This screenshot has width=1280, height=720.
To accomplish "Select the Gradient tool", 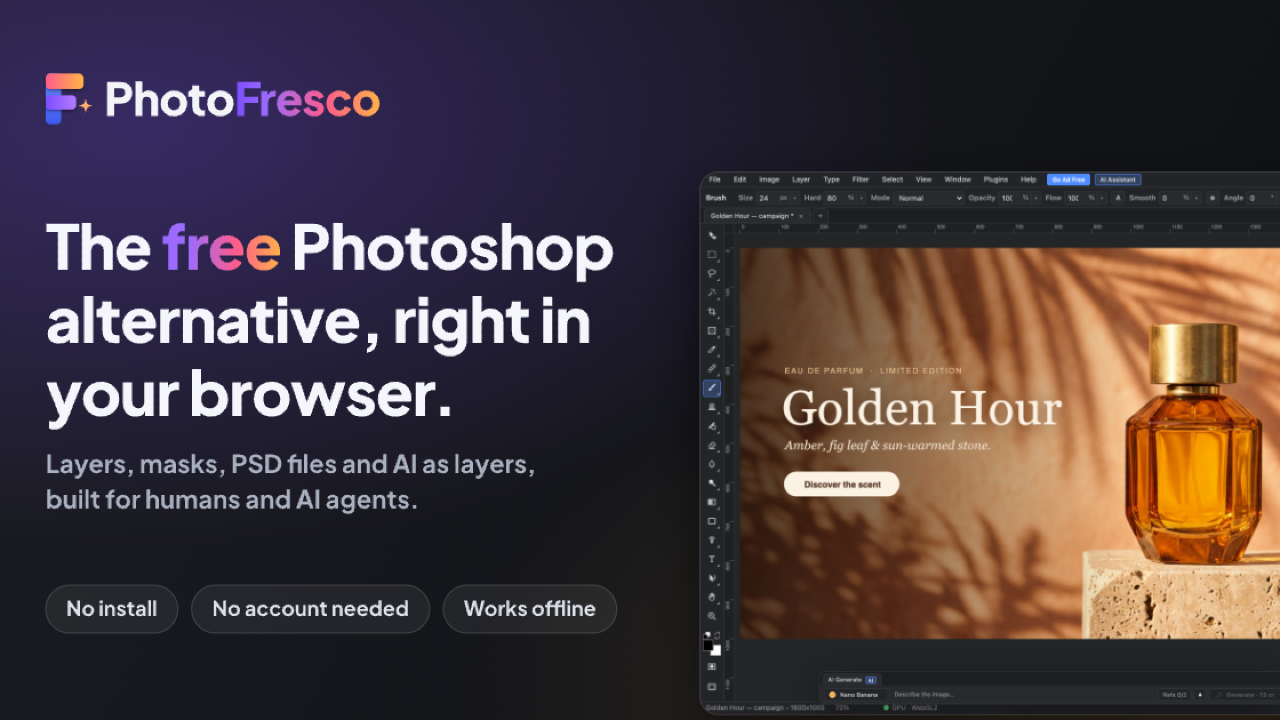I will click(x=712, y=502).
